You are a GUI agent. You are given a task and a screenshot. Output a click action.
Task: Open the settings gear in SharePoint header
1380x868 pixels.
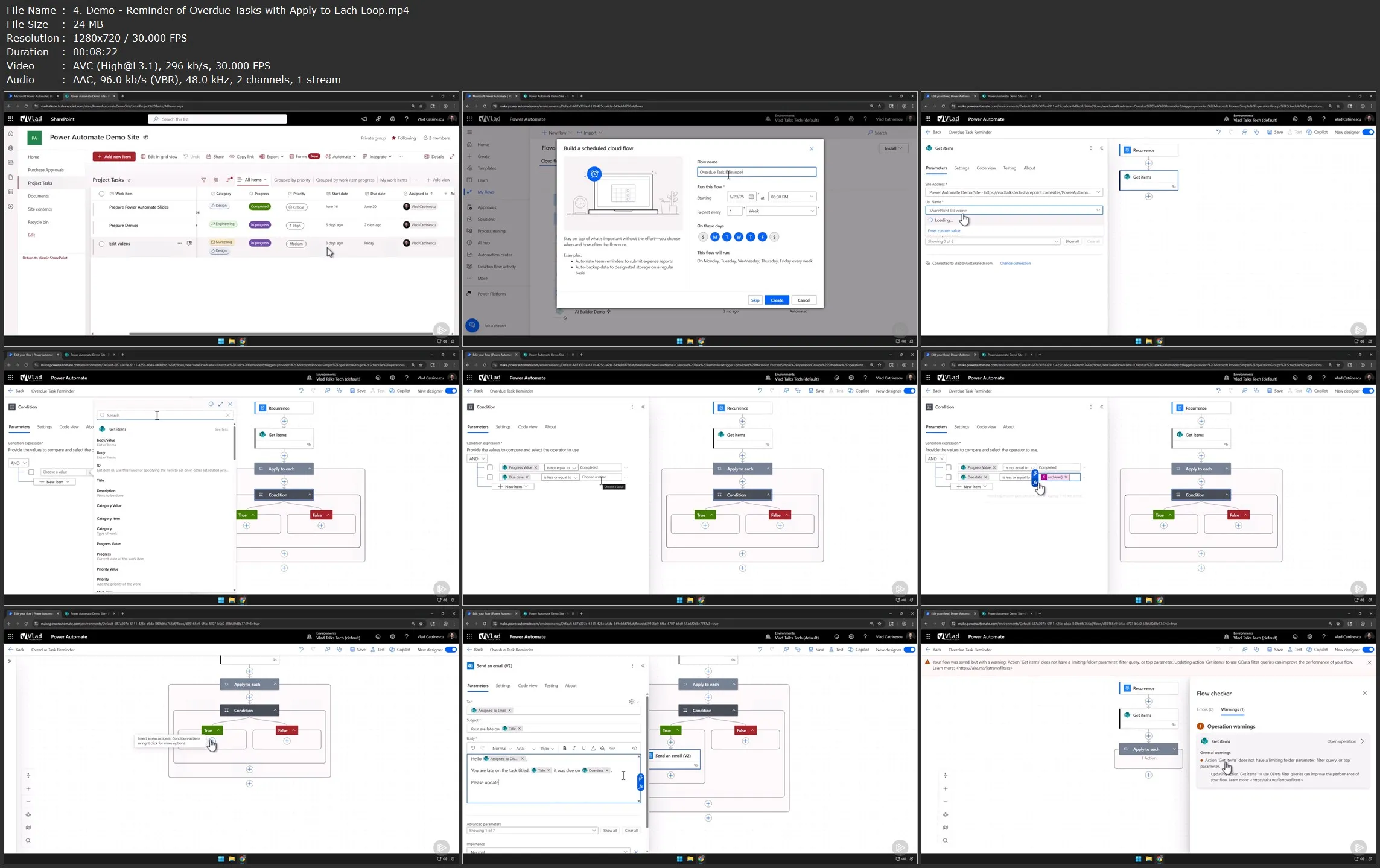pyautogui.click(x=393, y=119)
